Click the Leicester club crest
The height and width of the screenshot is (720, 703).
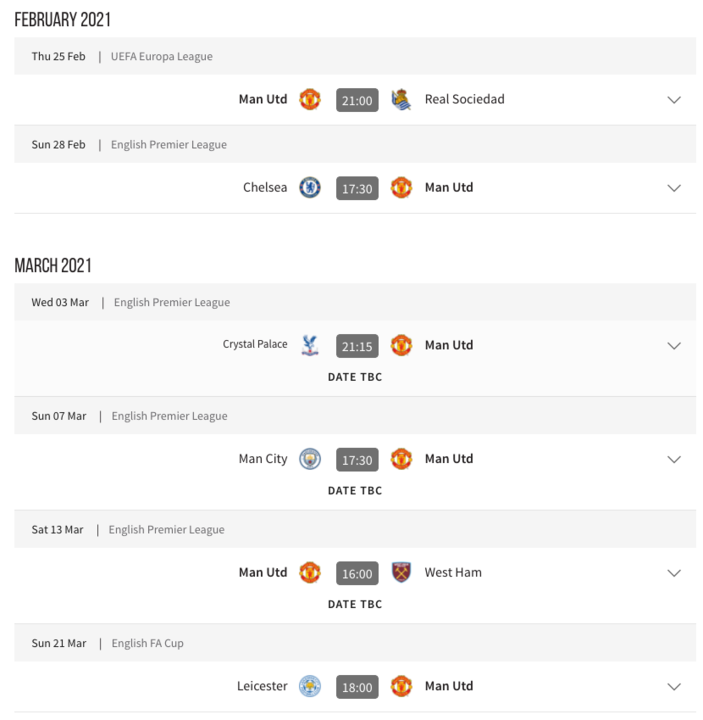(x=310, y=686)
